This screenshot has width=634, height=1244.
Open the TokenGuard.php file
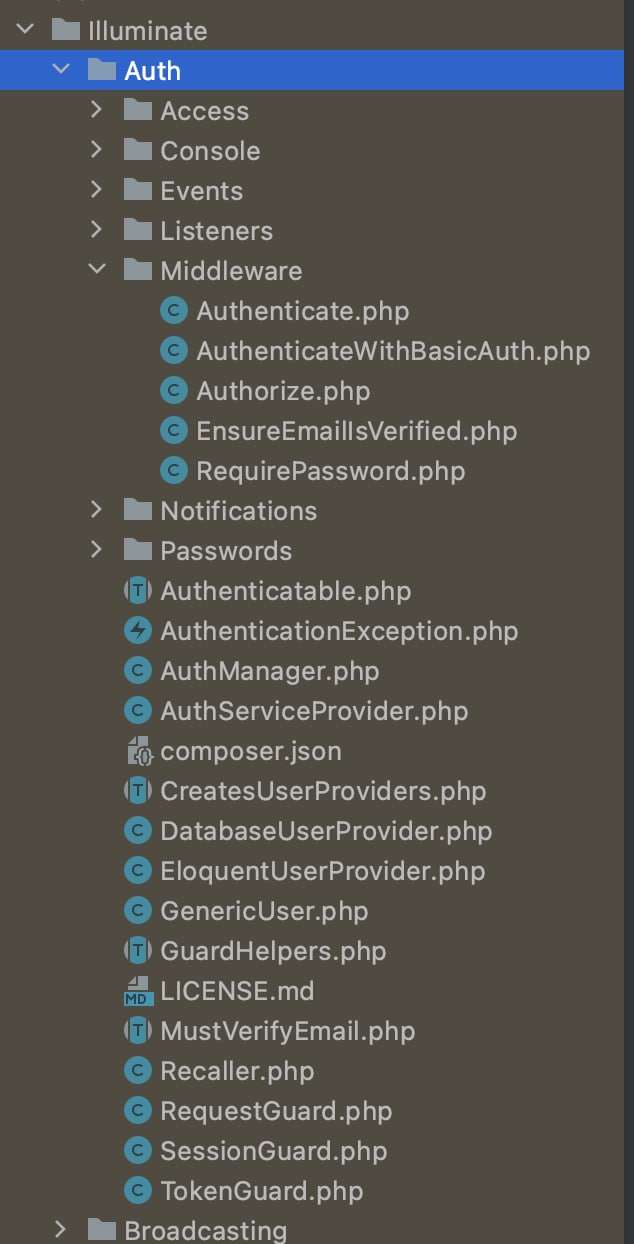coord(261,1191)
